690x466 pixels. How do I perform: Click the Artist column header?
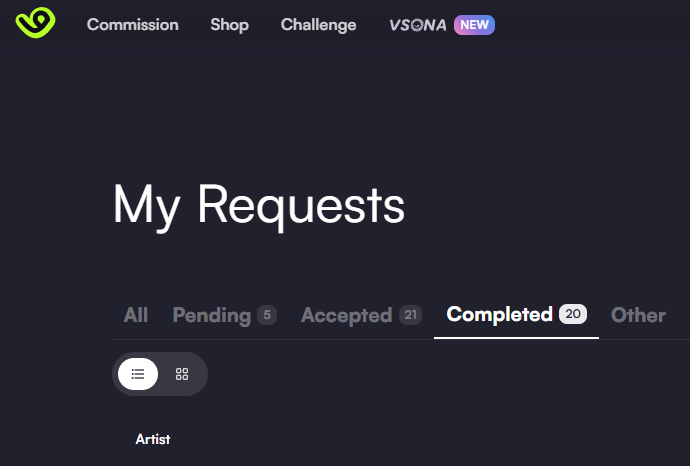point(153,439)
